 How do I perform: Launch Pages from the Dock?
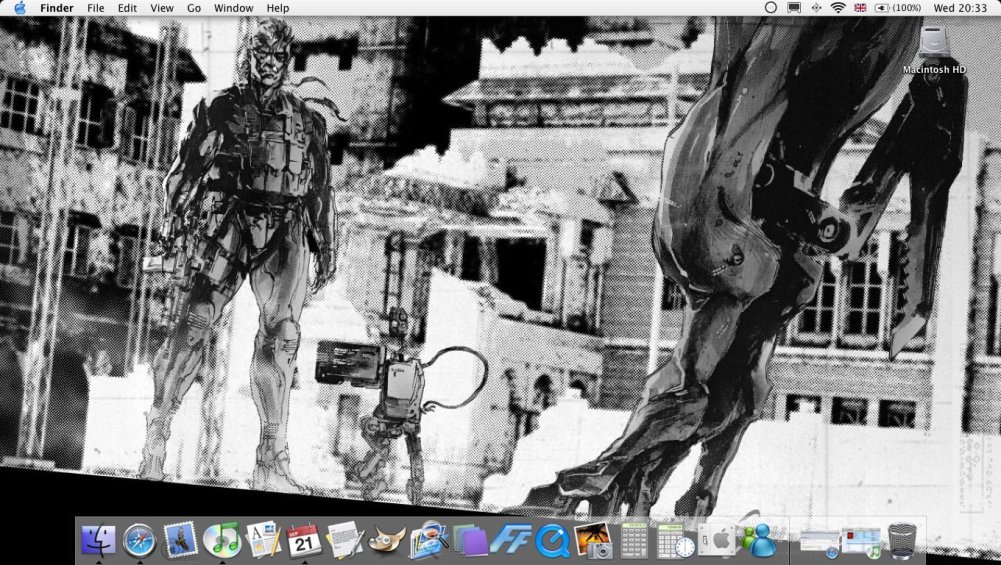(263, 540)
